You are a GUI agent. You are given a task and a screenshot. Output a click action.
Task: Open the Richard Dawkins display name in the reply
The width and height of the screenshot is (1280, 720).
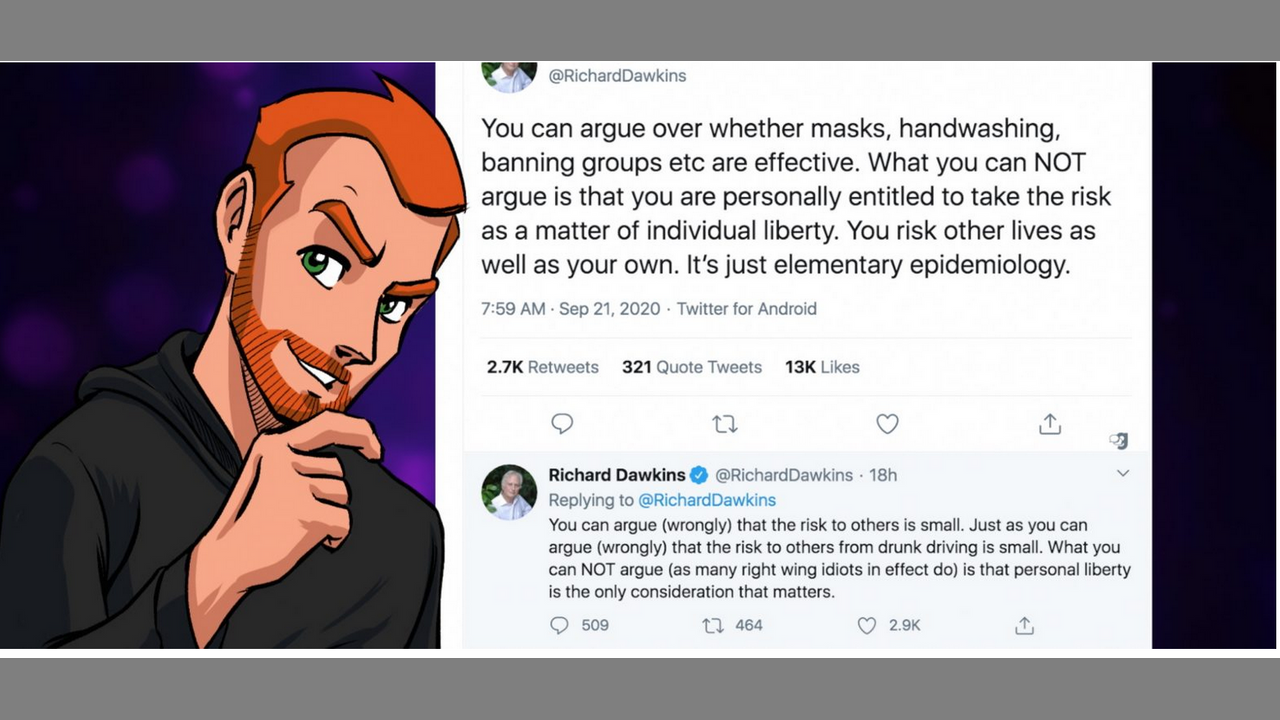(x=617, y=475)
